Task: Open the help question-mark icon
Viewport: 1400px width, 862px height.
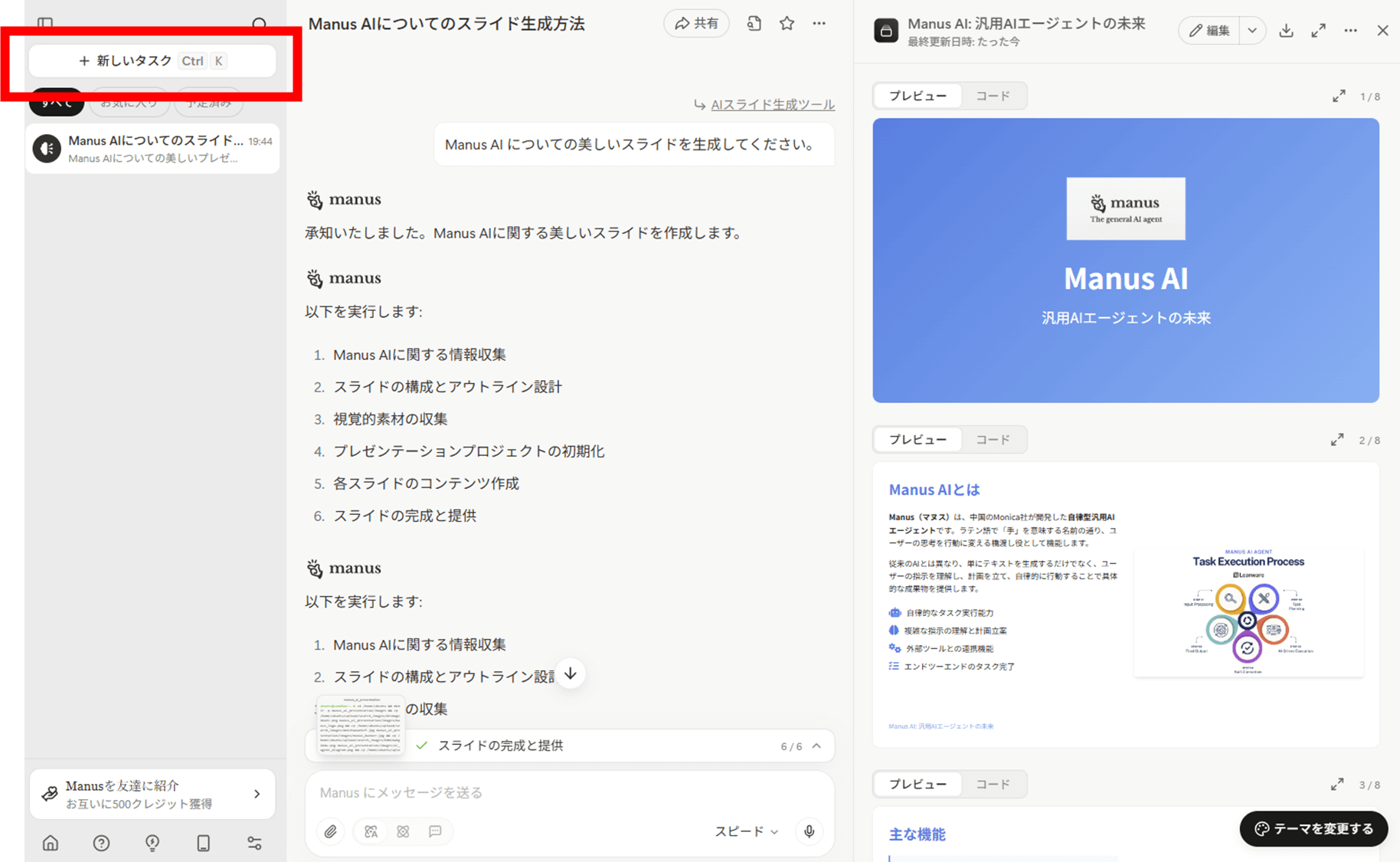Action: (101, 843)
